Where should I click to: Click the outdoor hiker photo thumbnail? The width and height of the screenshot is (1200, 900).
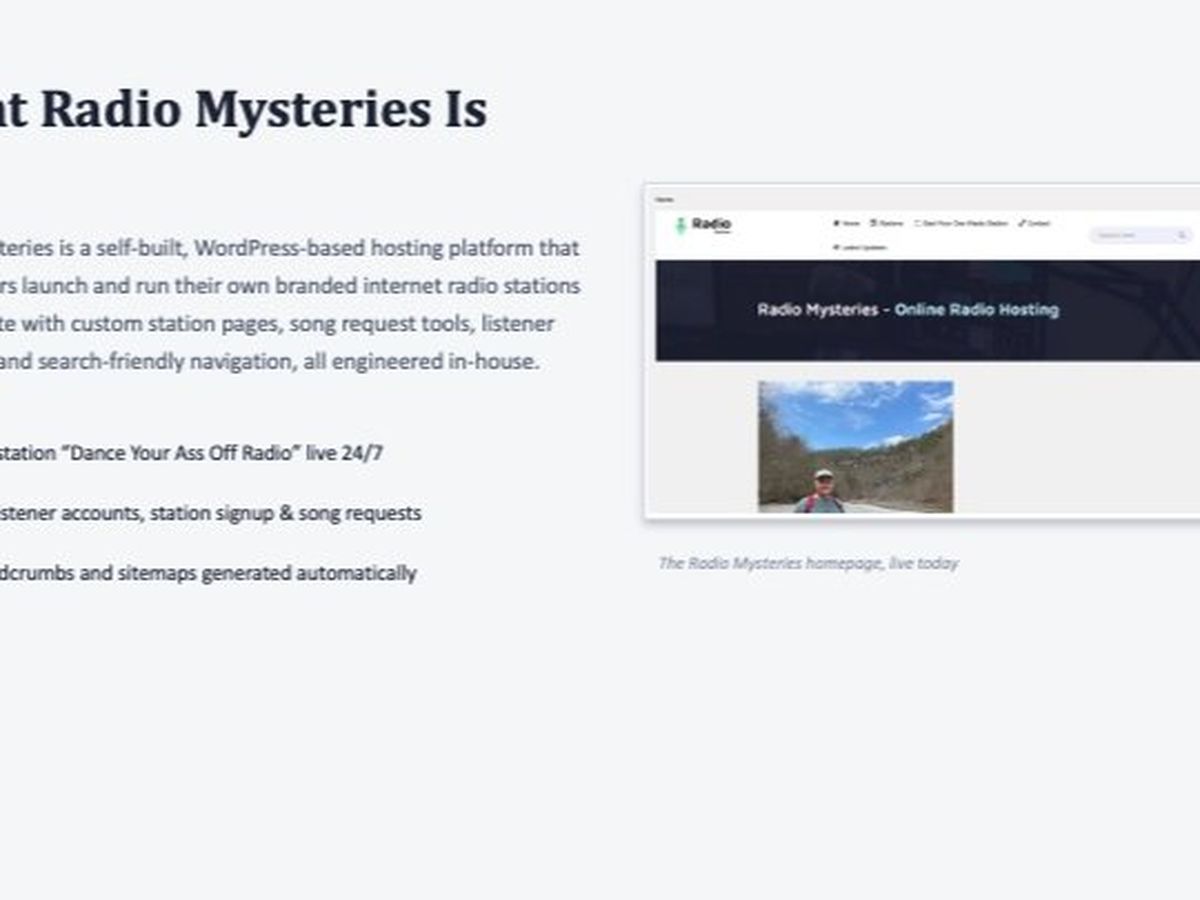tap(855, 446)
